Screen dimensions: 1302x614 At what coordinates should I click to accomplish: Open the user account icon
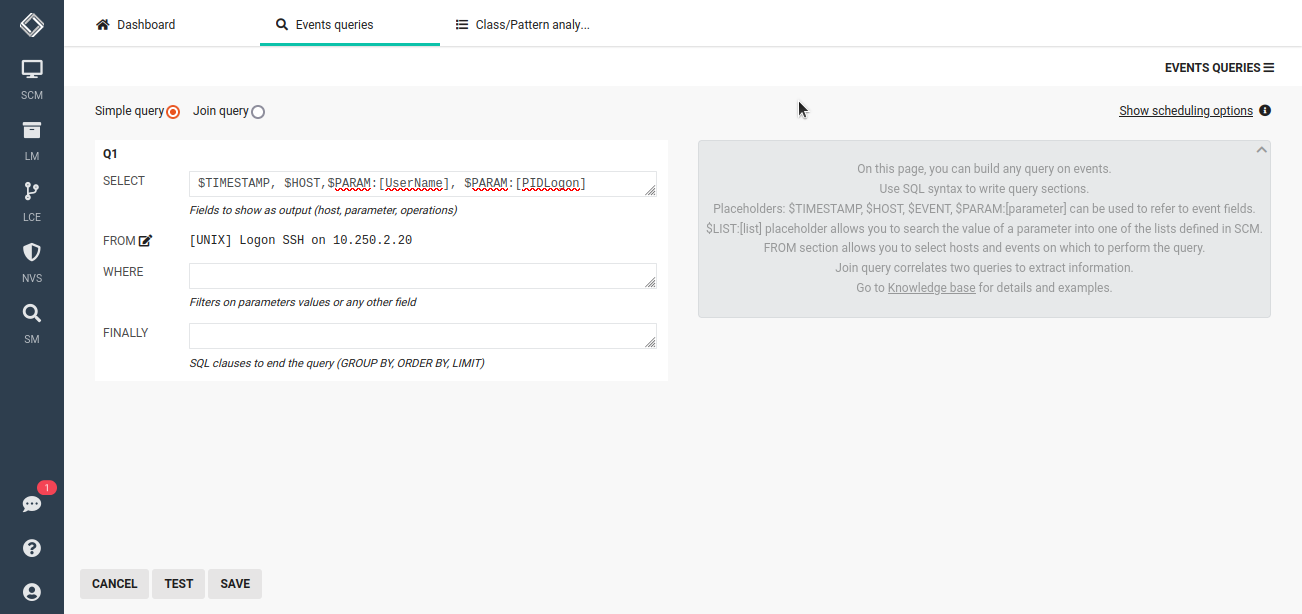31,590
